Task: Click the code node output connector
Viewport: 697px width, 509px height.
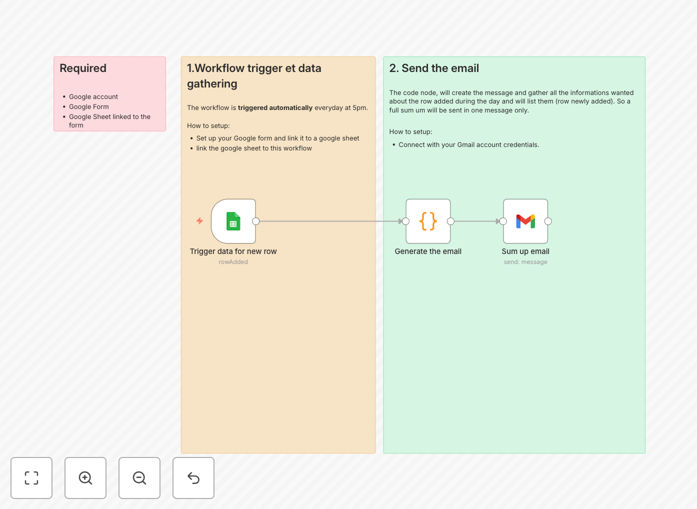Action: [x=450, y=221]
